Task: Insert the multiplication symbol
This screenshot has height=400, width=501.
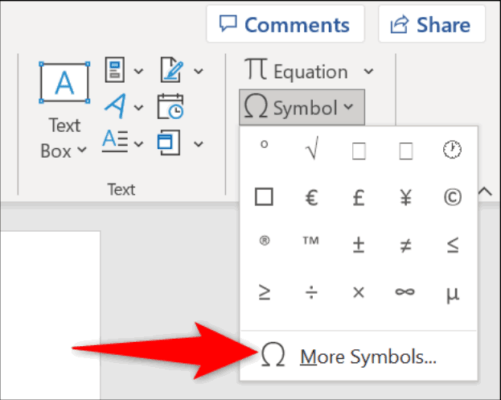Action: coord(359,293)
